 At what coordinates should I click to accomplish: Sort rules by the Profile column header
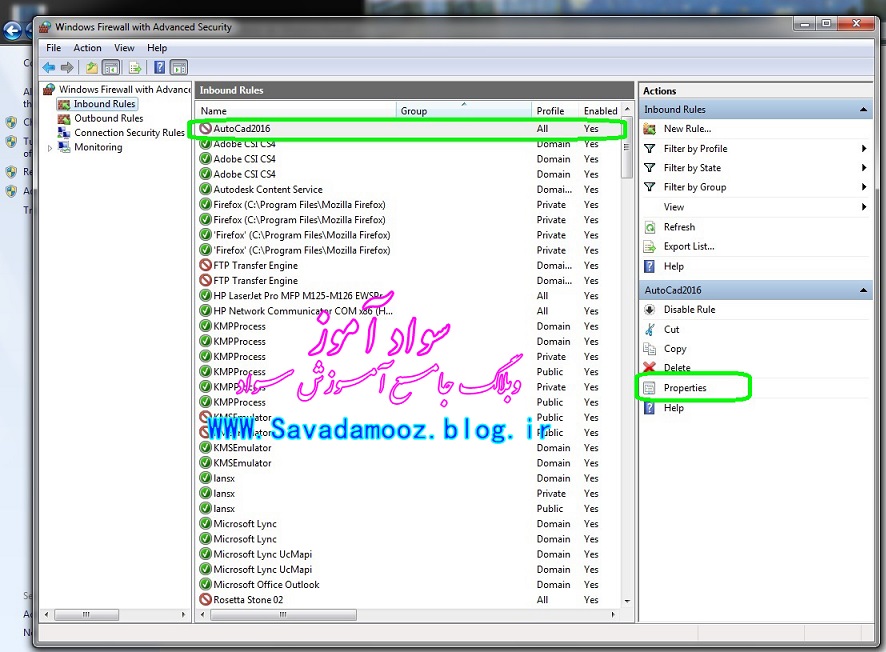point(555,111)
